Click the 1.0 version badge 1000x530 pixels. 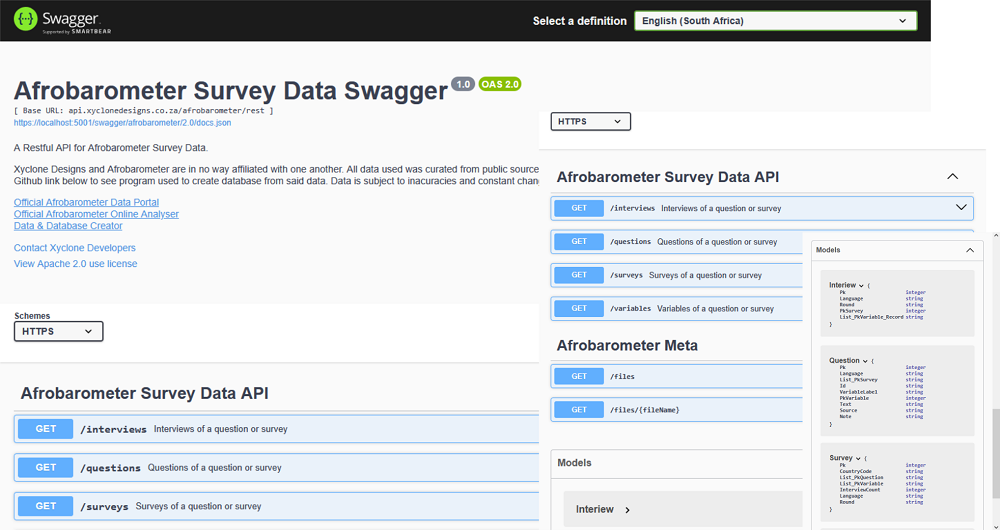[x=463, y=84]
